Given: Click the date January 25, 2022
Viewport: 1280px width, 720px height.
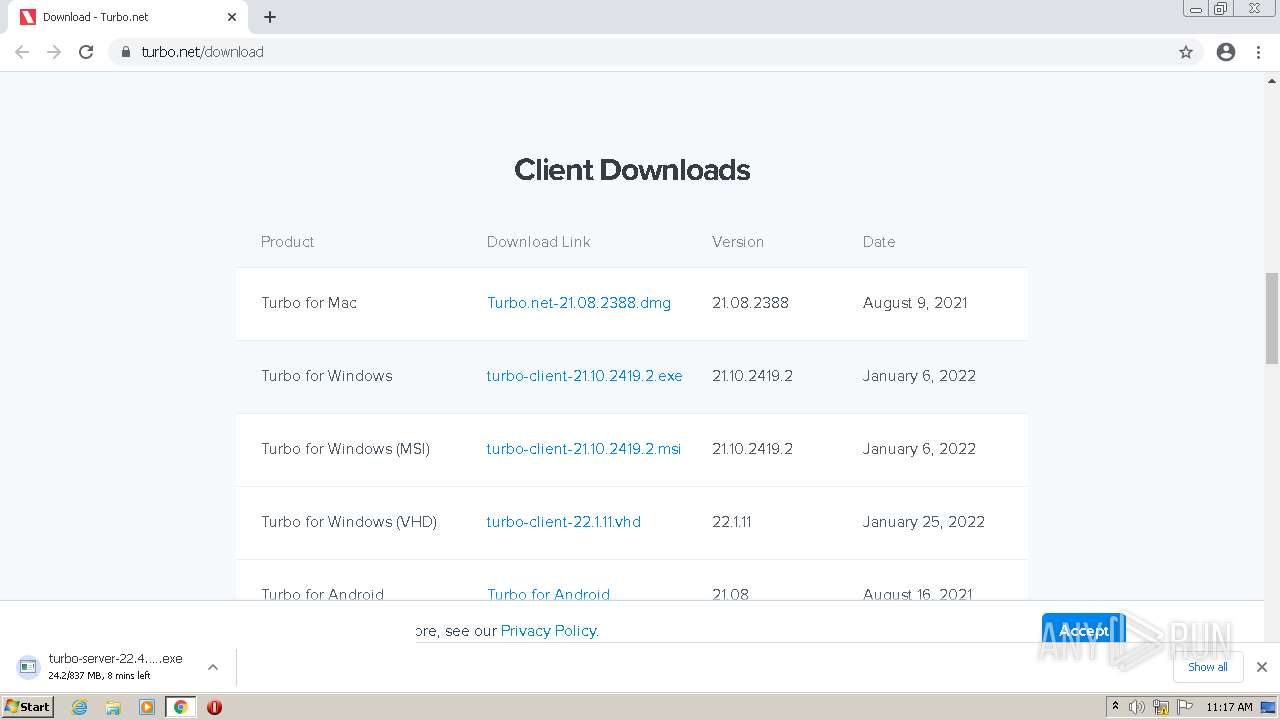Looking at the screenshot, I should pyautogui.click(x=924, y=522).
